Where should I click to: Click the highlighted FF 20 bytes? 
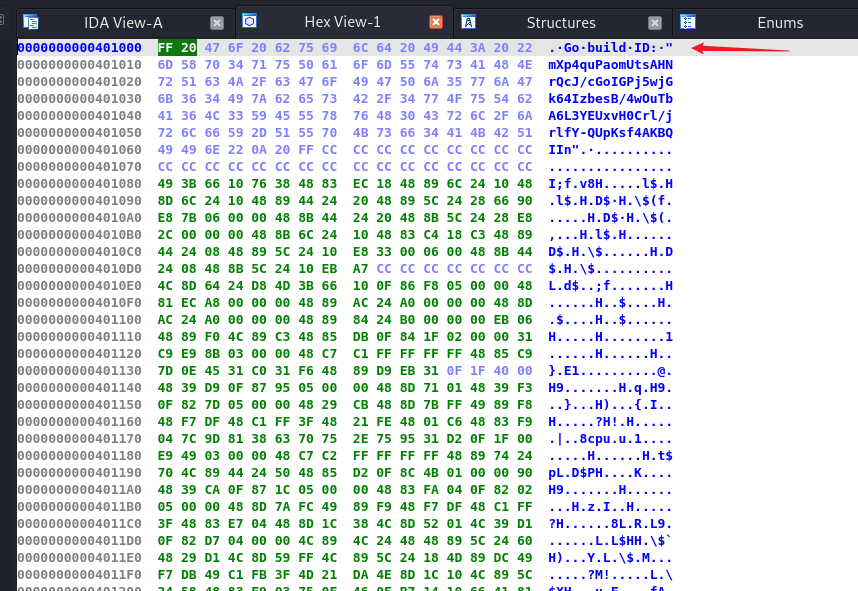coord(177,47)
